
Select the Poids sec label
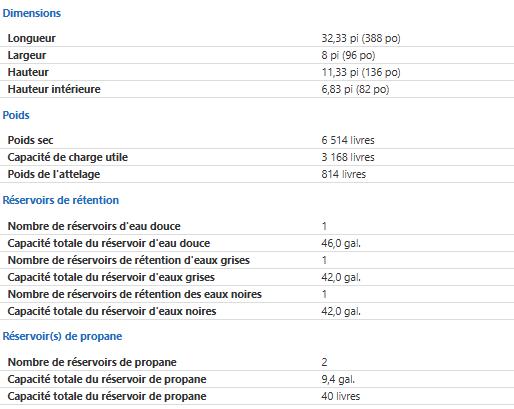(30, 140)
